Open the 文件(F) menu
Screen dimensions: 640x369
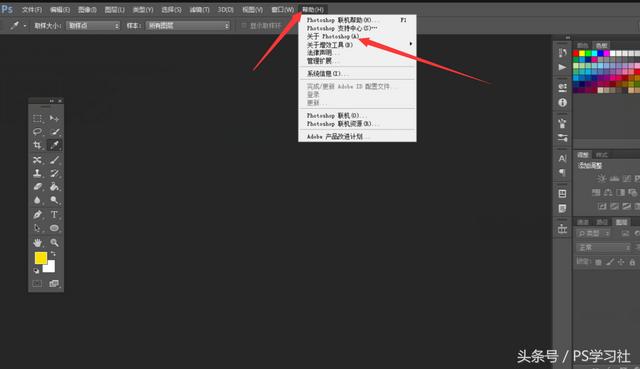32,9
